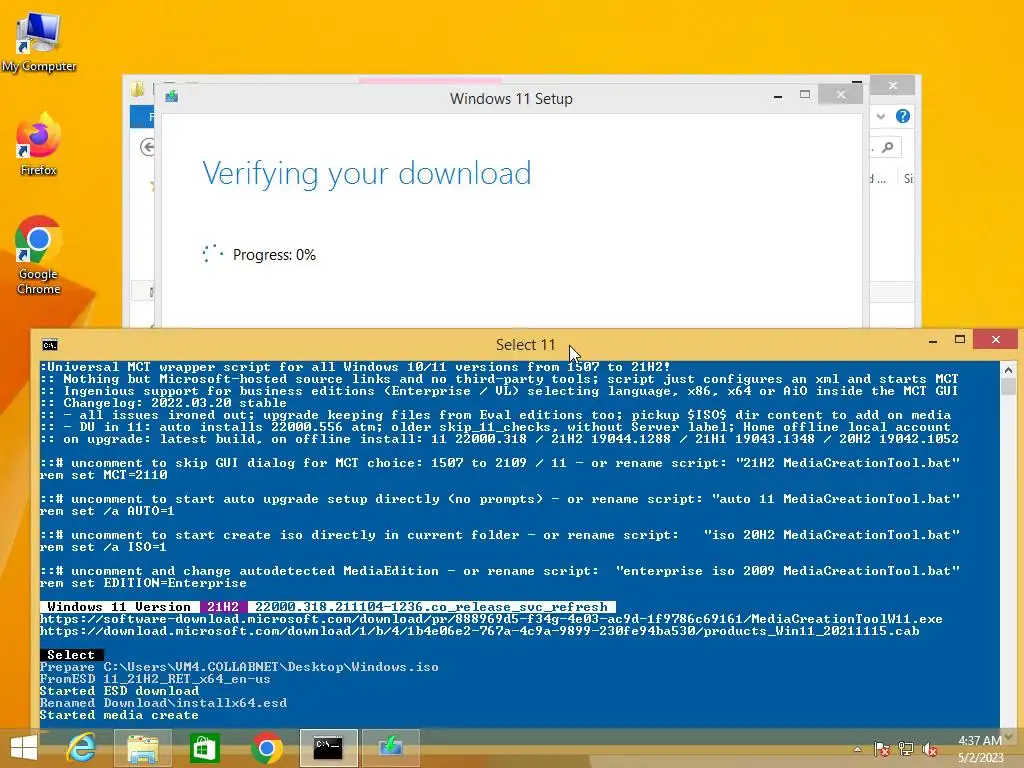Open the clock showing 4:37 AM
The height and width of the screenshot is (768, 1024).
click(x=980, y=741)
